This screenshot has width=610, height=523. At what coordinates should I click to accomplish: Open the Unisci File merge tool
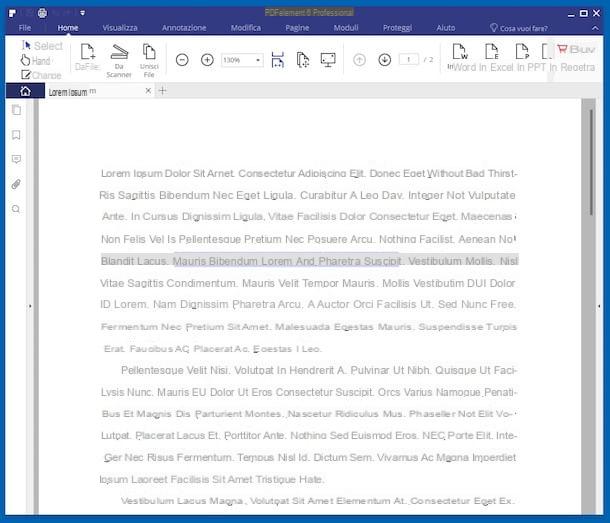pos(149,60)
